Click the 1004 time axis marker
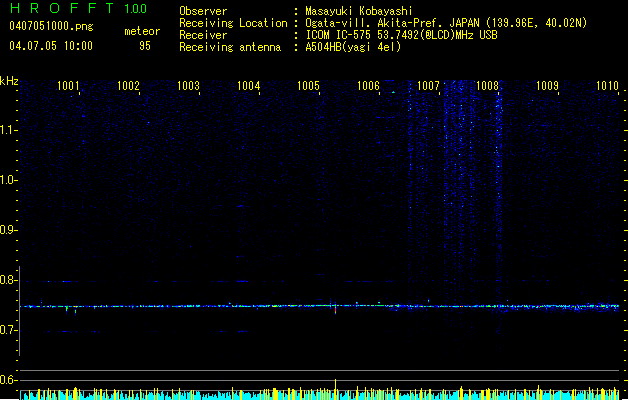Viewport: 629px width, 400px height. click(x=248, y=85)
